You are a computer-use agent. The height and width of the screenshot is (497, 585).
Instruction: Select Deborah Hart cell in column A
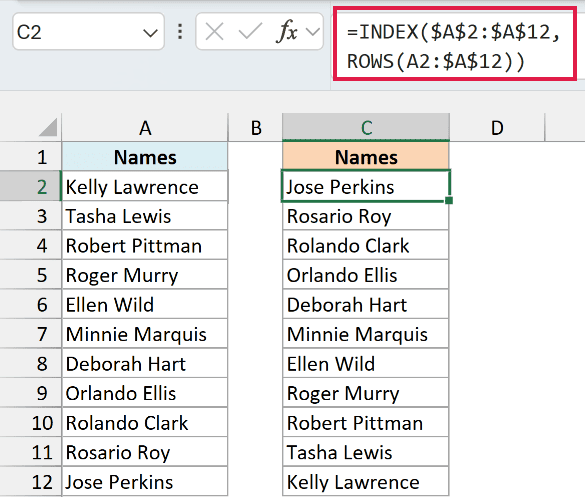point(145,363)
